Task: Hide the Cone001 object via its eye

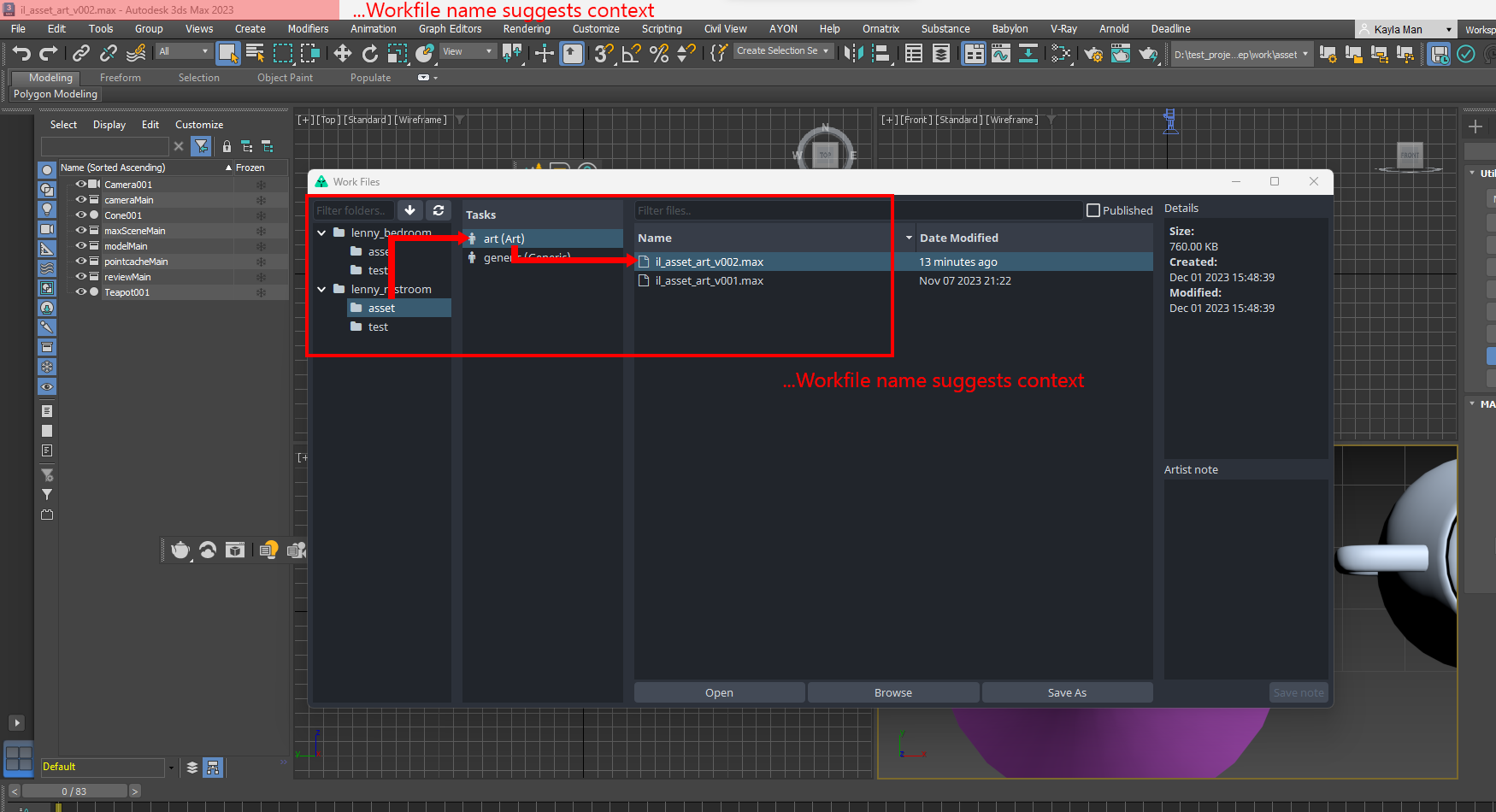Action: tap(81, 215)
